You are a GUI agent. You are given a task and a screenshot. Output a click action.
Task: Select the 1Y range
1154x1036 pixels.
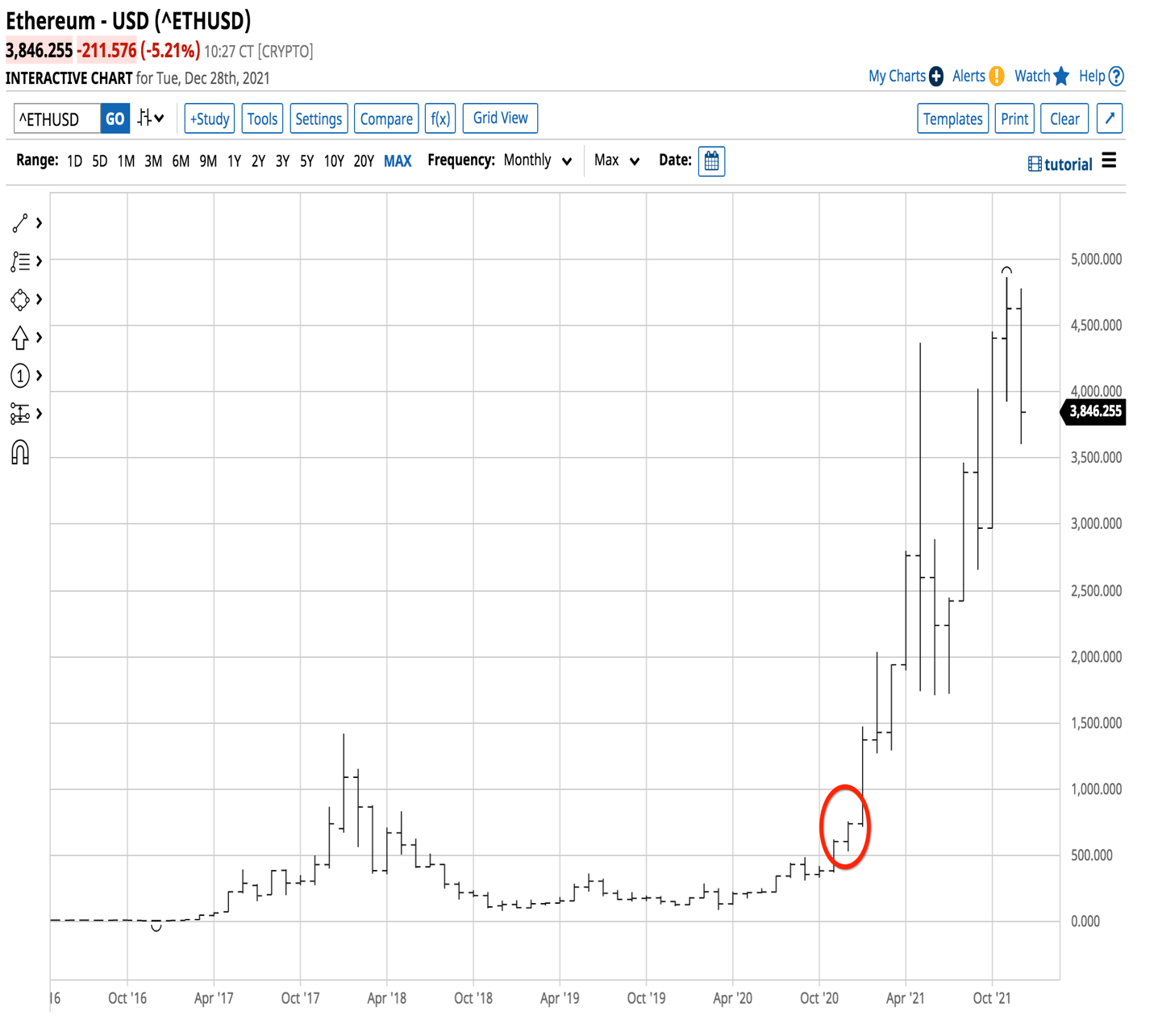(234, 161)
